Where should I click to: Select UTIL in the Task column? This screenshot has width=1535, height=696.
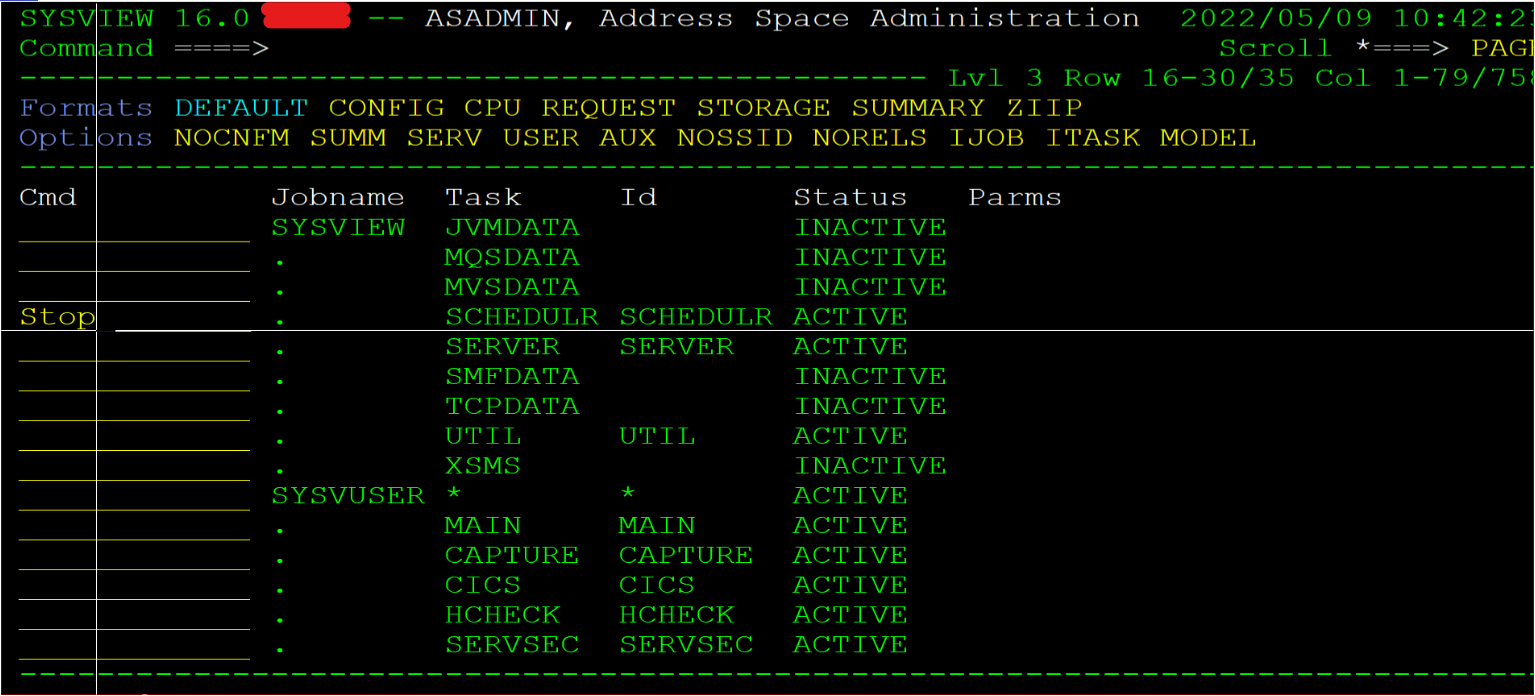483,436
